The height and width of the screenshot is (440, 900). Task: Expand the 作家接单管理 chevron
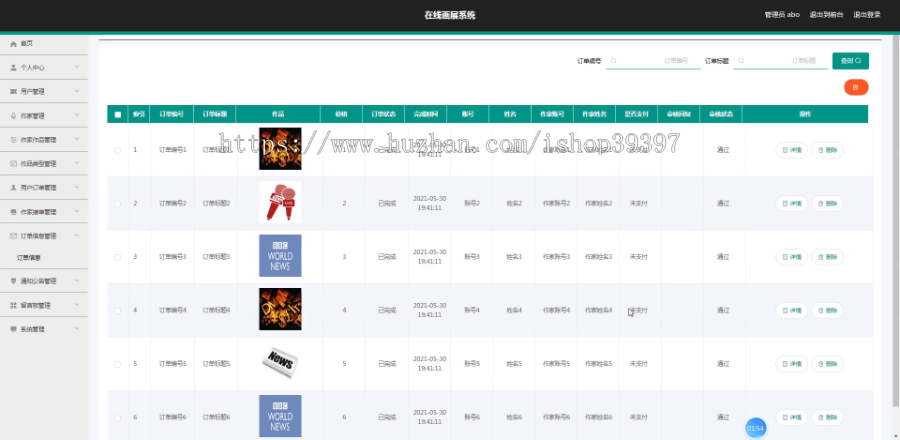click(x=77, y=212)
